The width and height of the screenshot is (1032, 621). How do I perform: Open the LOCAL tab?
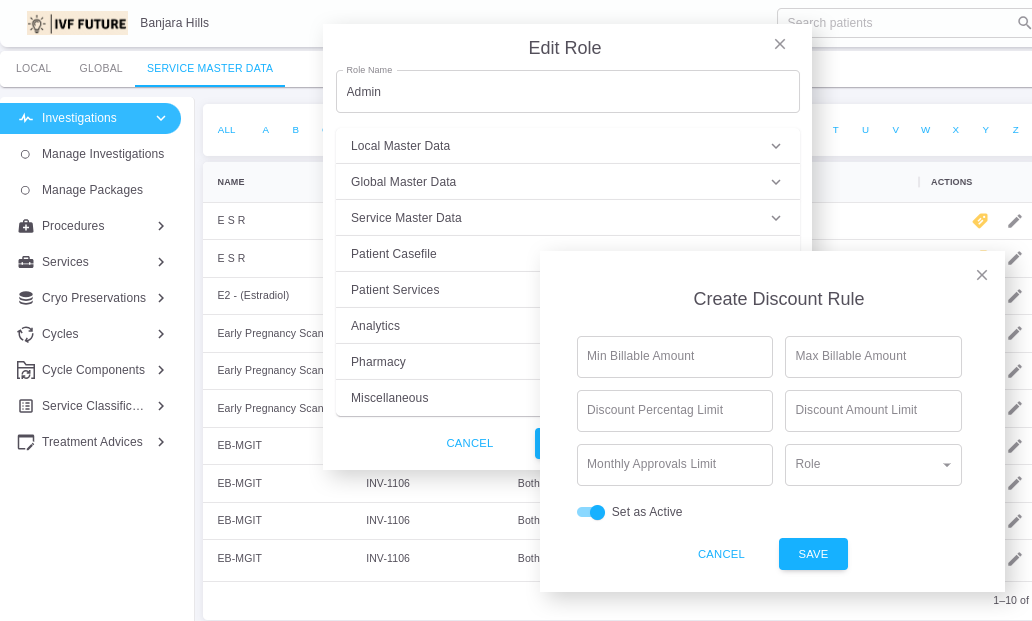click(34, 68)
